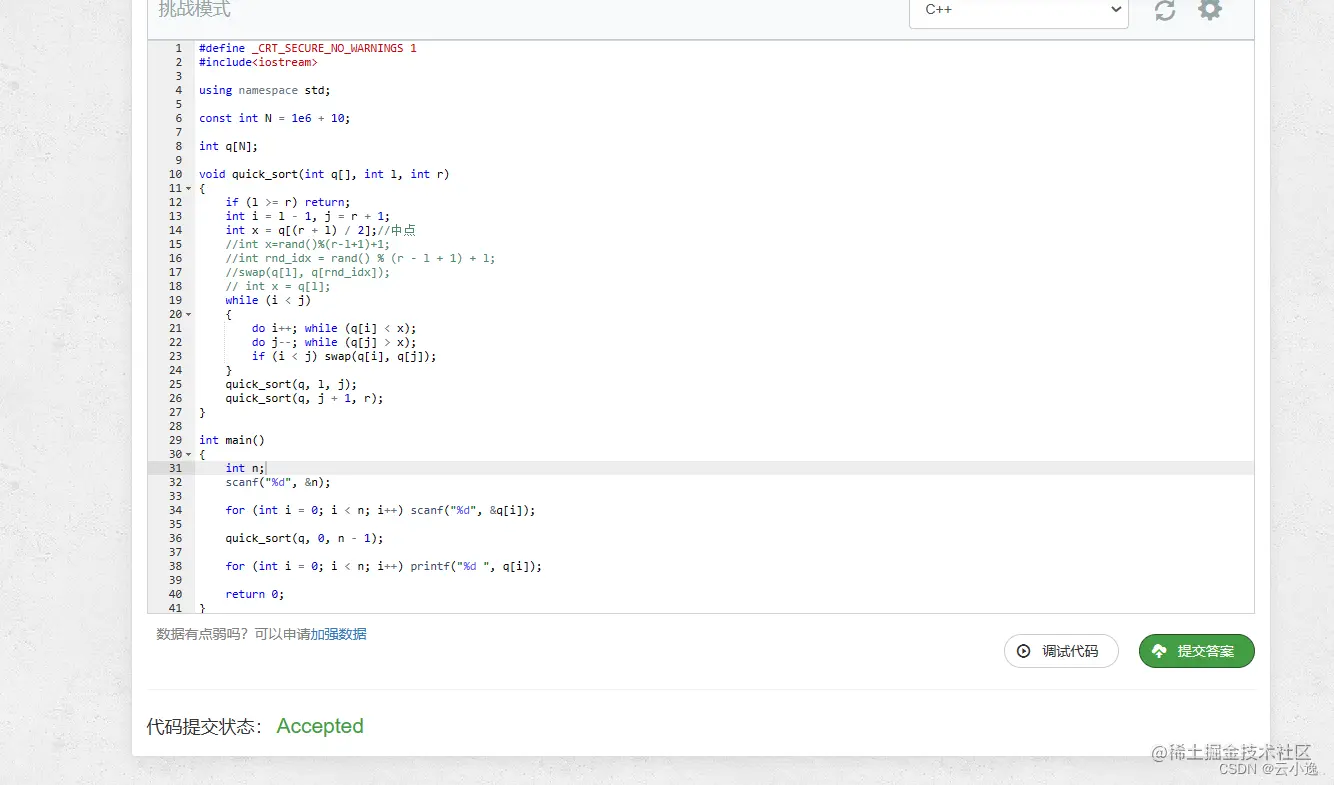Viewport: 1334px width, 785px height.
Task: Click the printf output loop line
Action: pyautogui.click(x=384, y=566)
